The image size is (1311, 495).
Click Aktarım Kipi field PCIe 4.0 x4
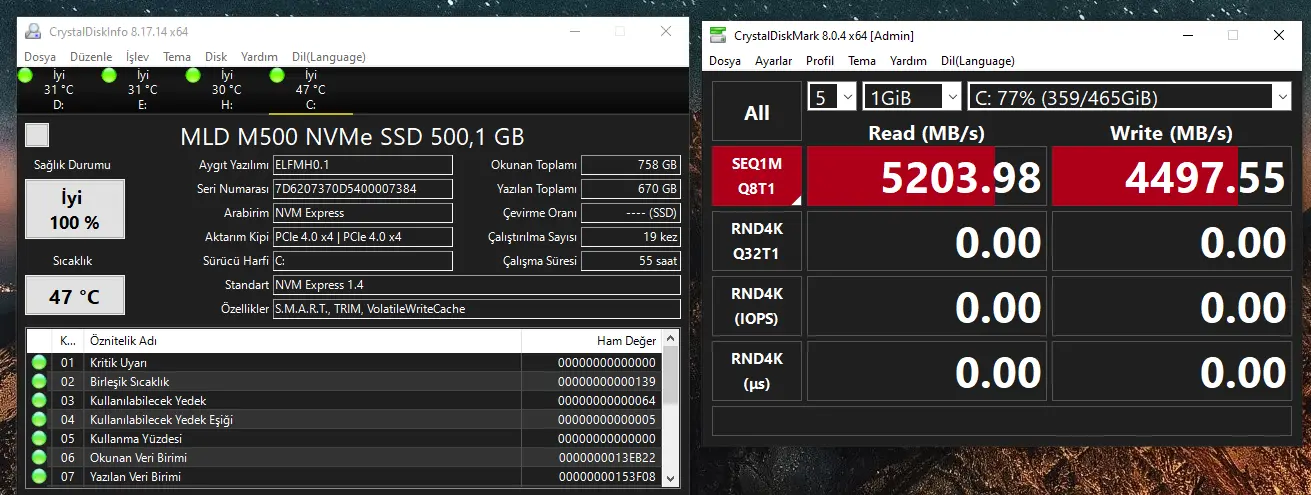(x=363, y=237)
